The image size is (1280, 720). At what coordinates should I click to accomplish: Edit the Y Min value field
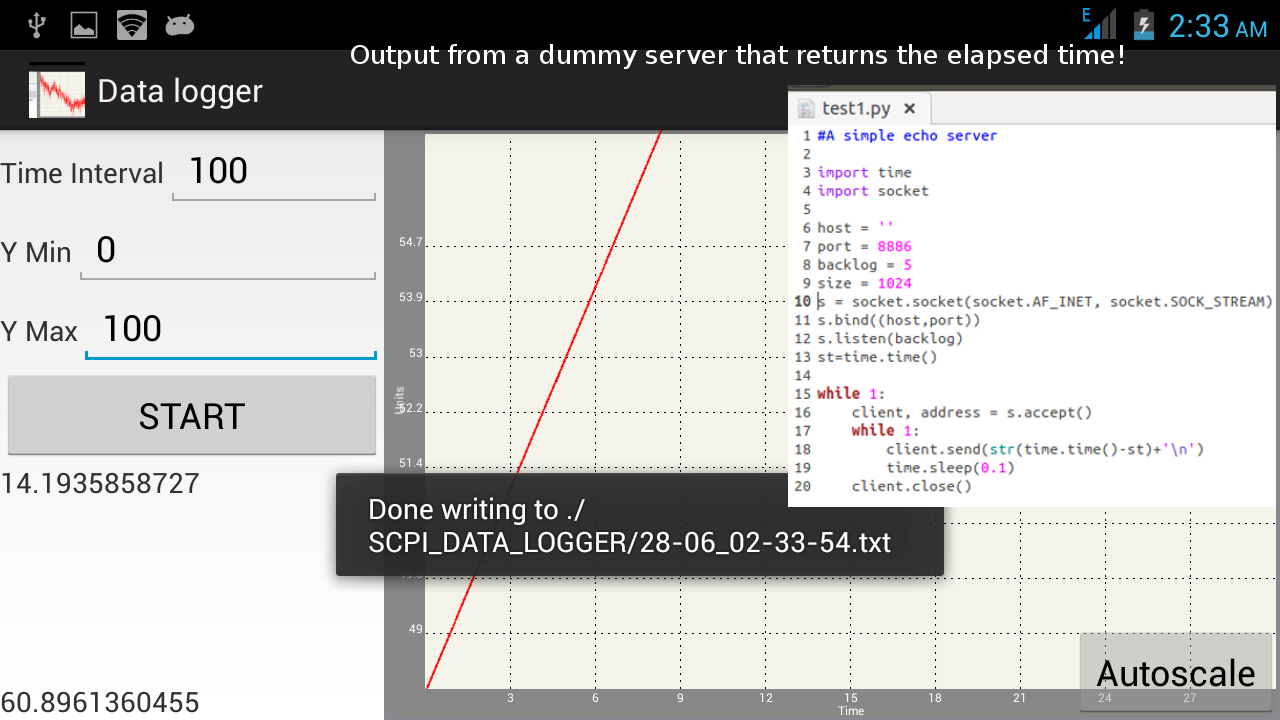228,252
